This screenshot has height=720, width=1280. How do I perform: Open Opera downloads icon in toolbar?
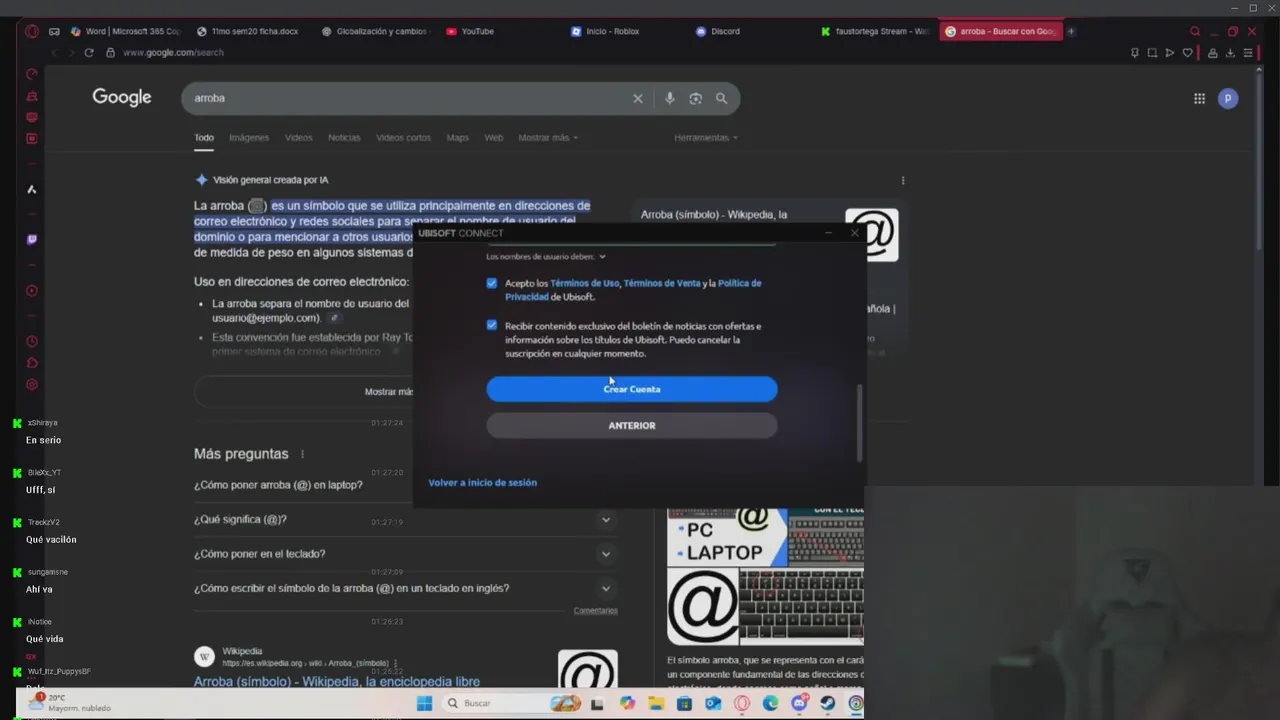[x=1230, y=52]
